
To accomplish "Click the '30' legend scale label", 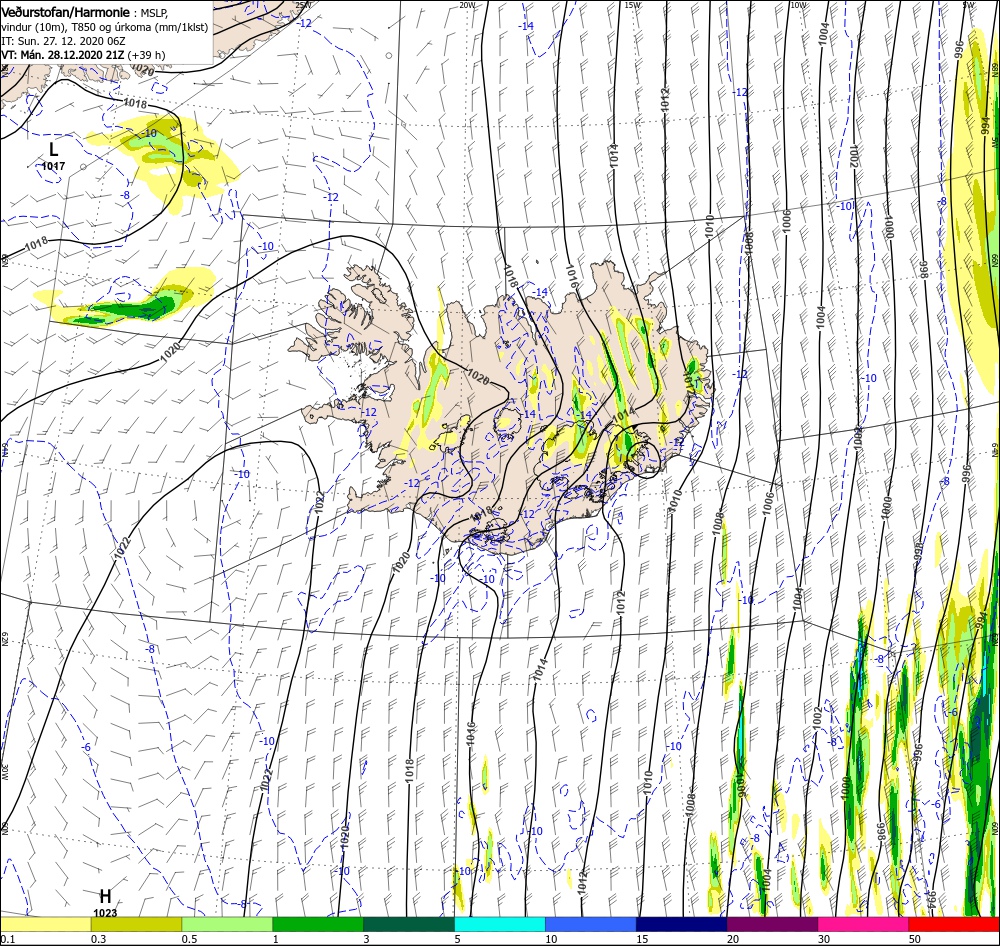I will [825, 939].
